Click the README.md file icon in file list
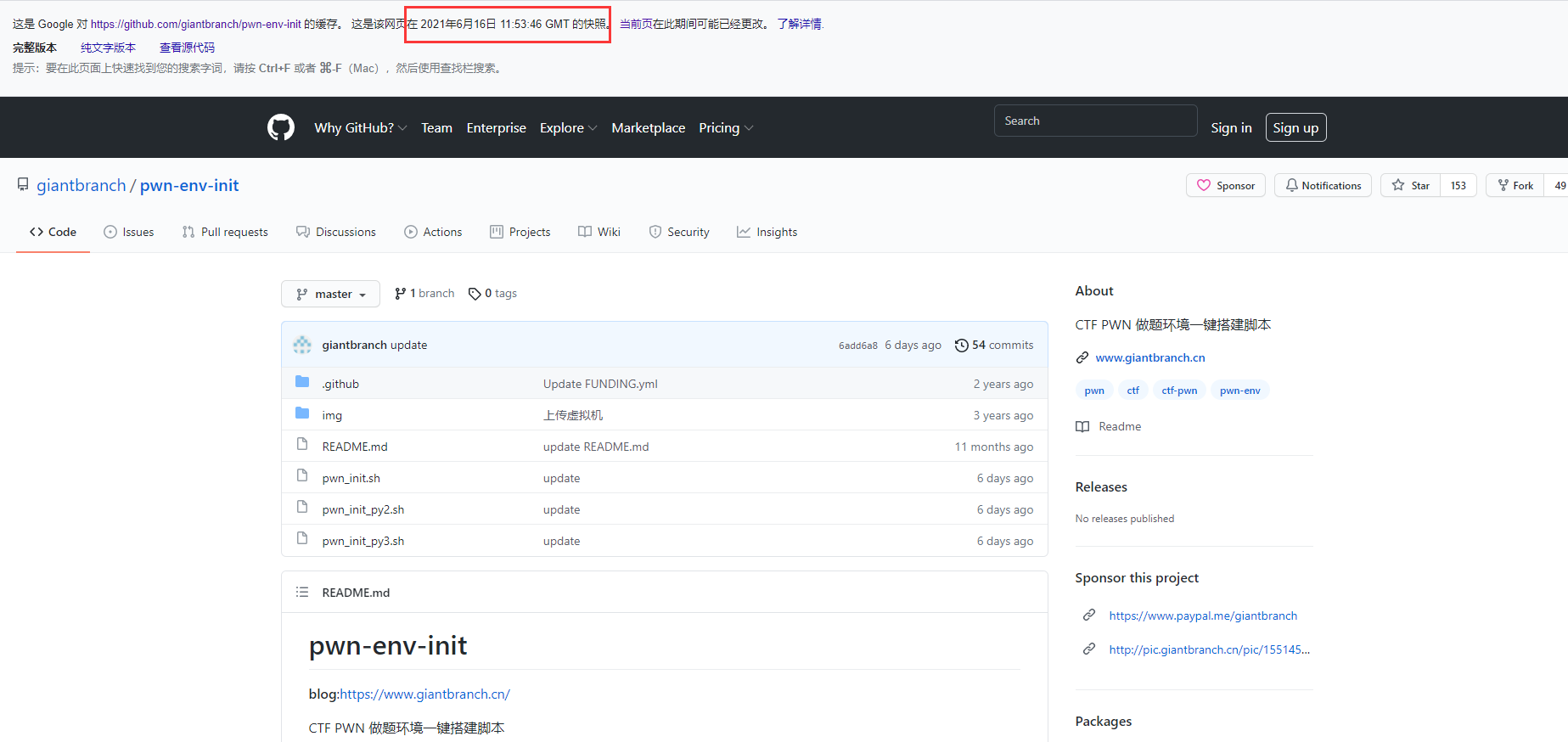The image size is (1568, 742). tap(302, 444)
